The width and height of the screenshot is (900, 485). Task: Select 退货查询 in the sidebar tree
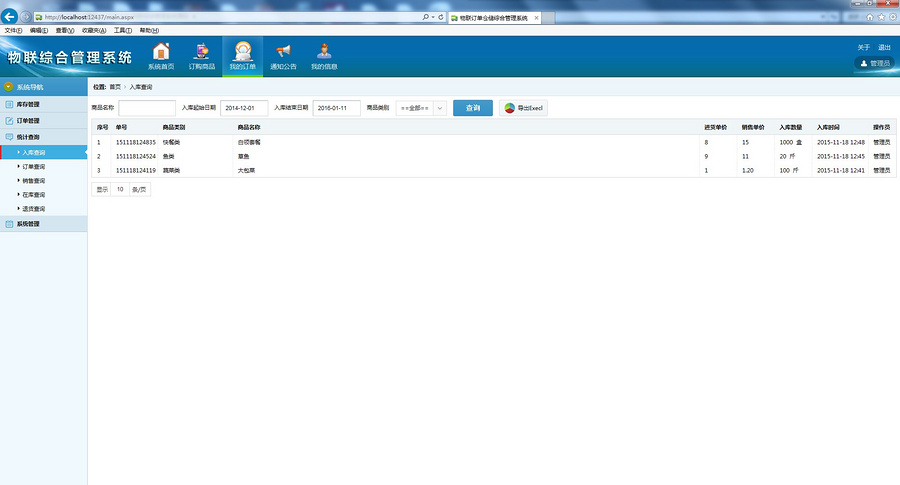click(33, 209)
